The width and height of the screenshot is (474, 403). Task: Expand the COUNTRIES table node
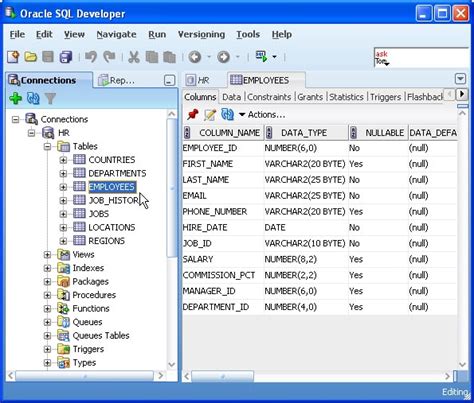(x=63, y=160)
